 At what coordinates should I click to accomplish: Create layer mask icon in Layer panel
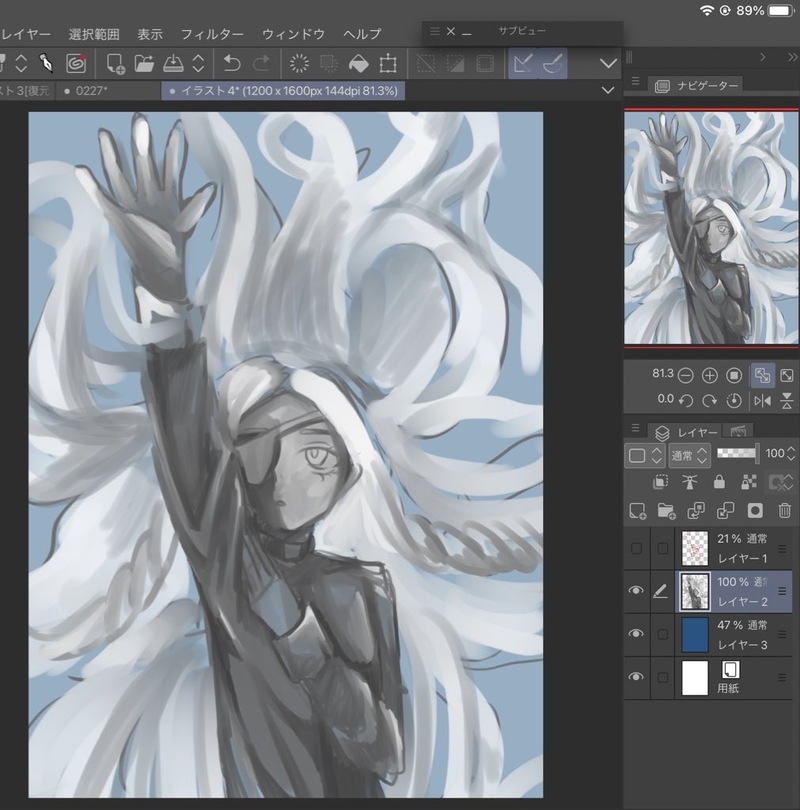tap(755, 511)
